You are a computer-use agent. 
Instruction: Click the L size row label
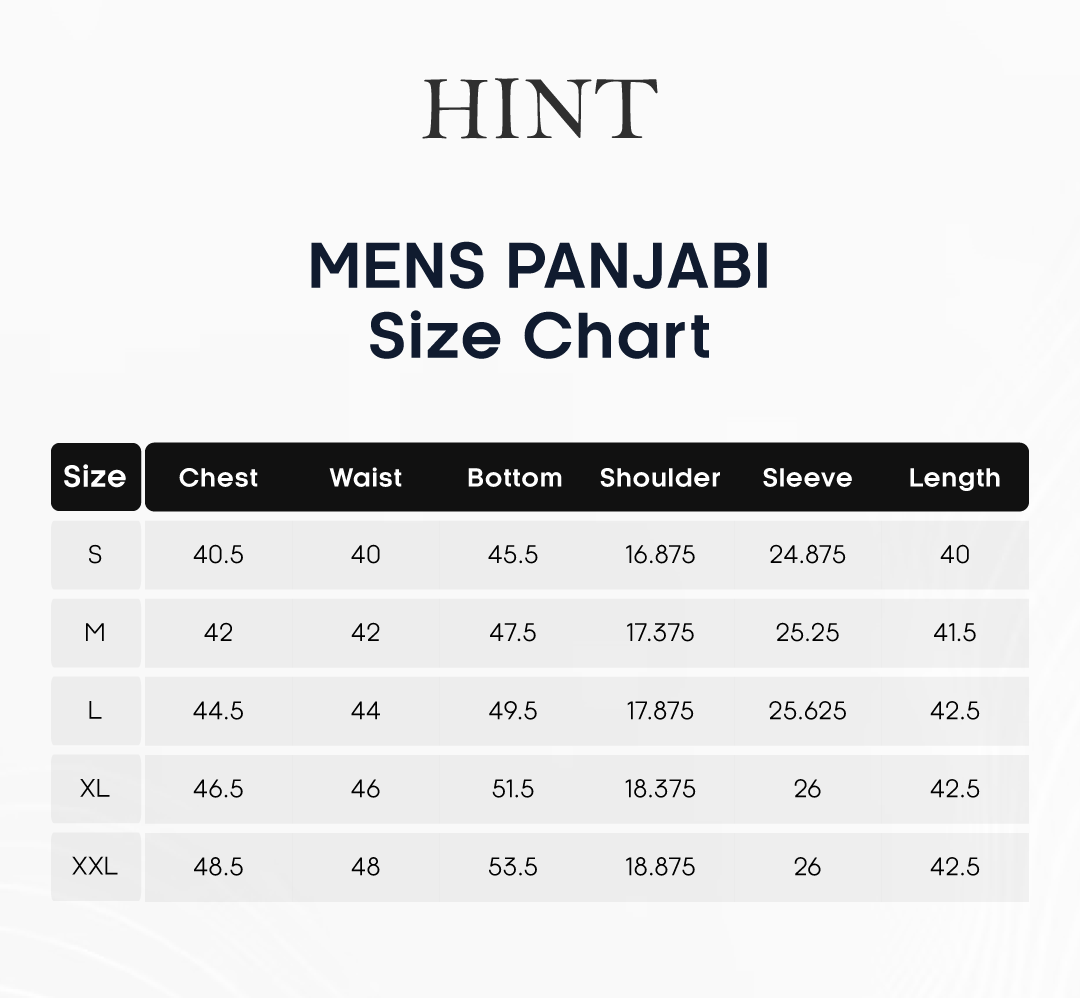[95, 710]
